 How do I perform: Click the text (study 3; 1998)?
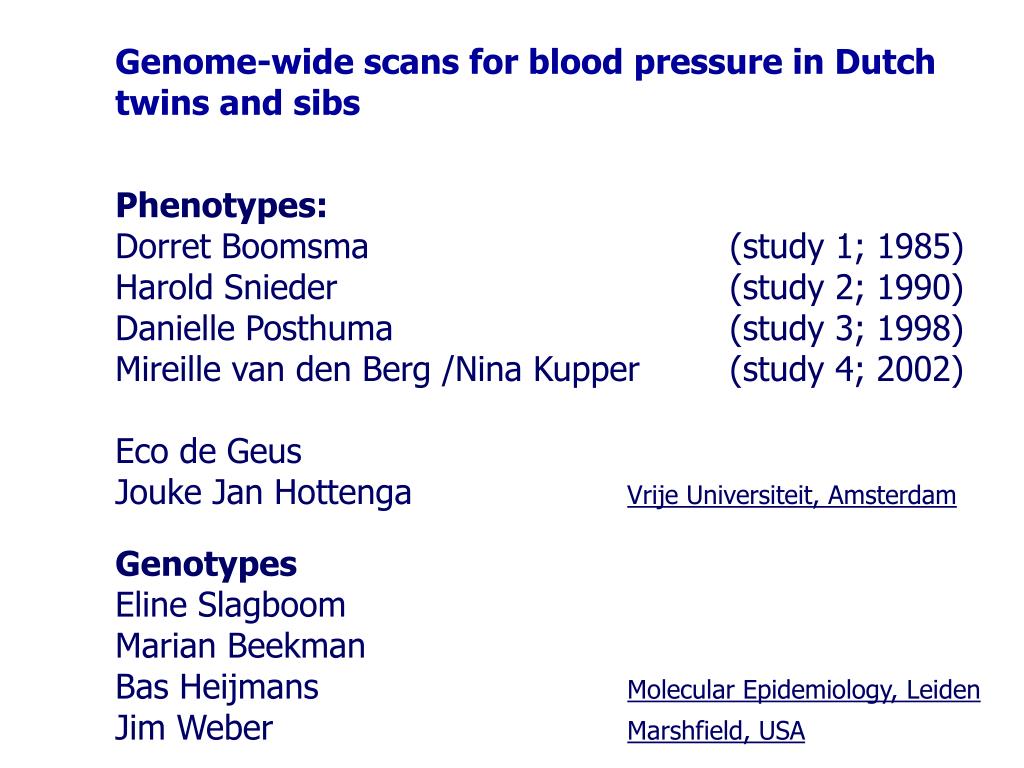(x=846, y=330)
